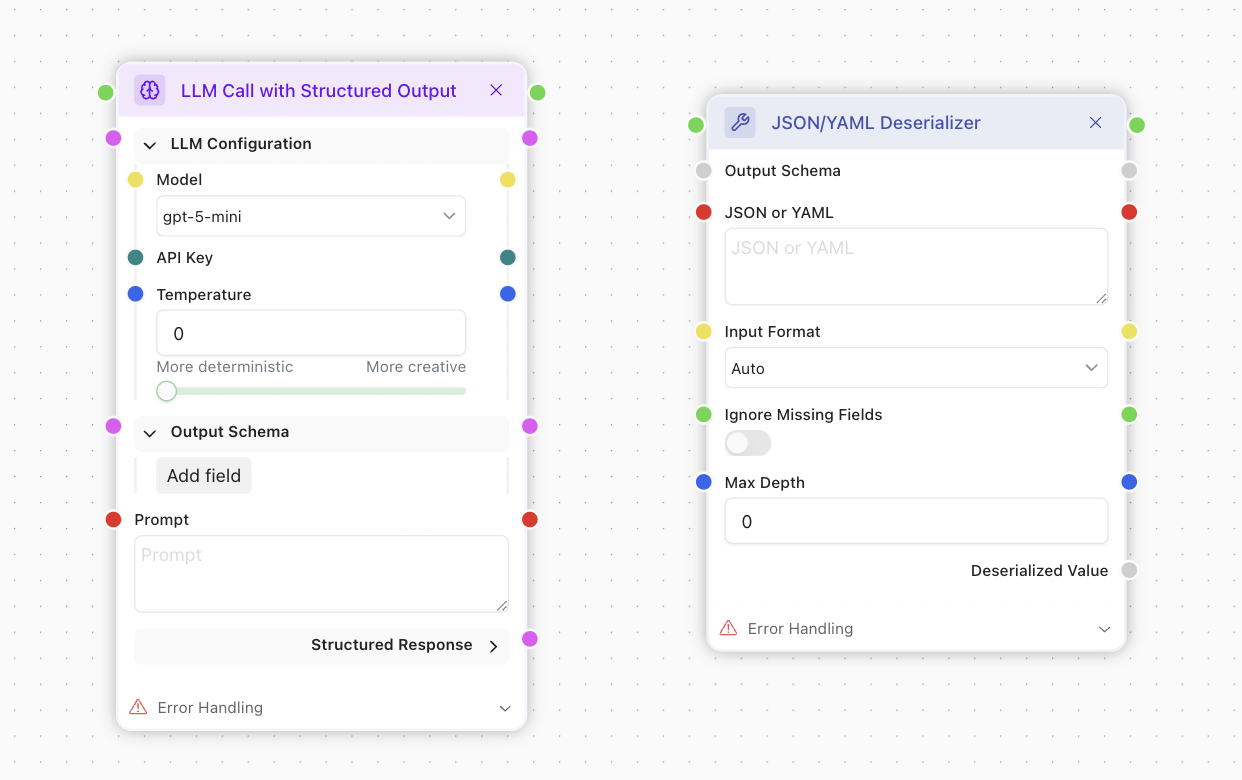Click the Error Handling warning icon in Deserializer node
Image resolution: width=1242 pixels, height=780 pixels.
pyautogui.click(x=729, y=629)
